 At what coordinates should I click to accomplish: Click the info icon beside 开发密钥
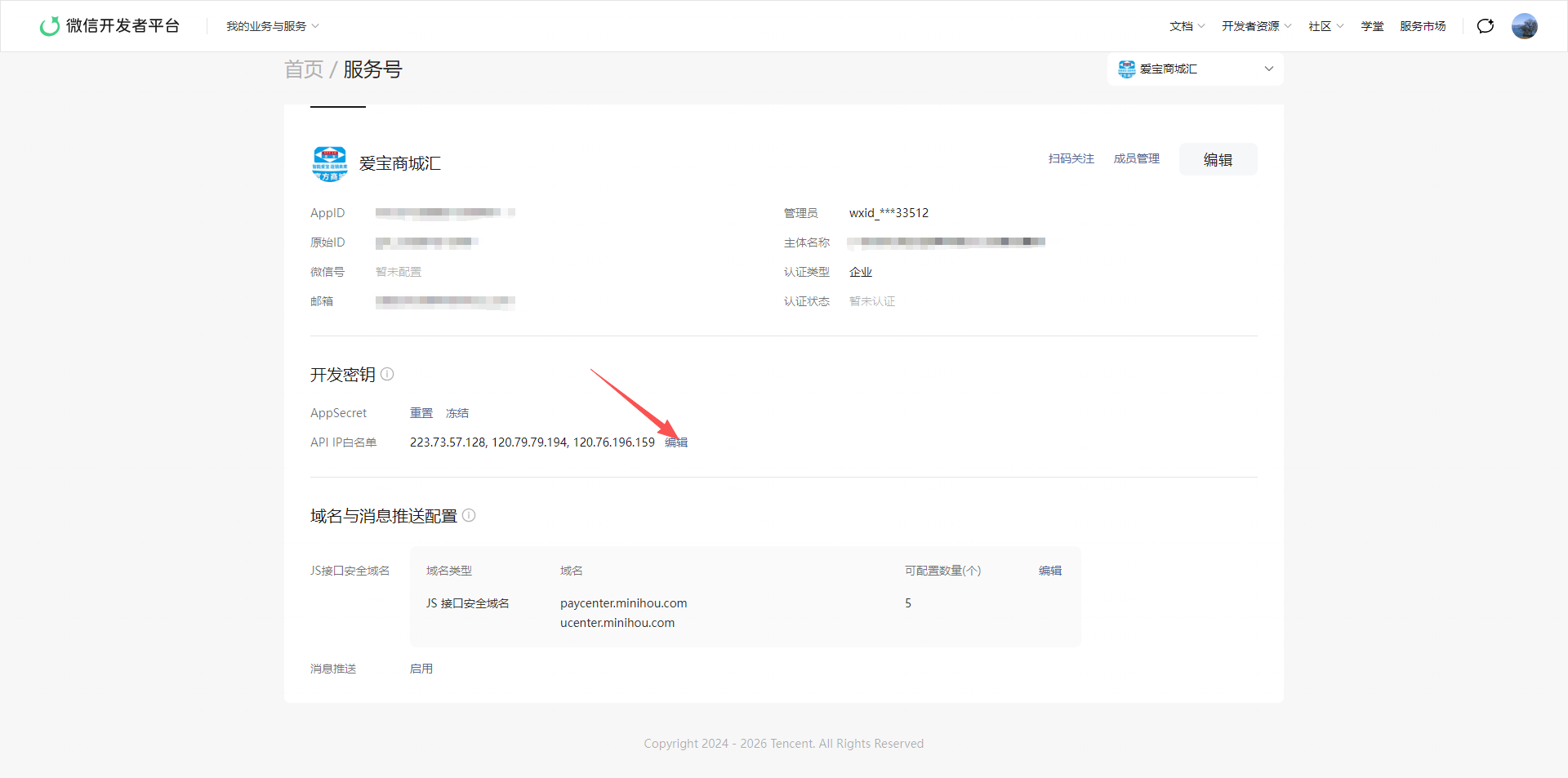(x=387, y=374)
